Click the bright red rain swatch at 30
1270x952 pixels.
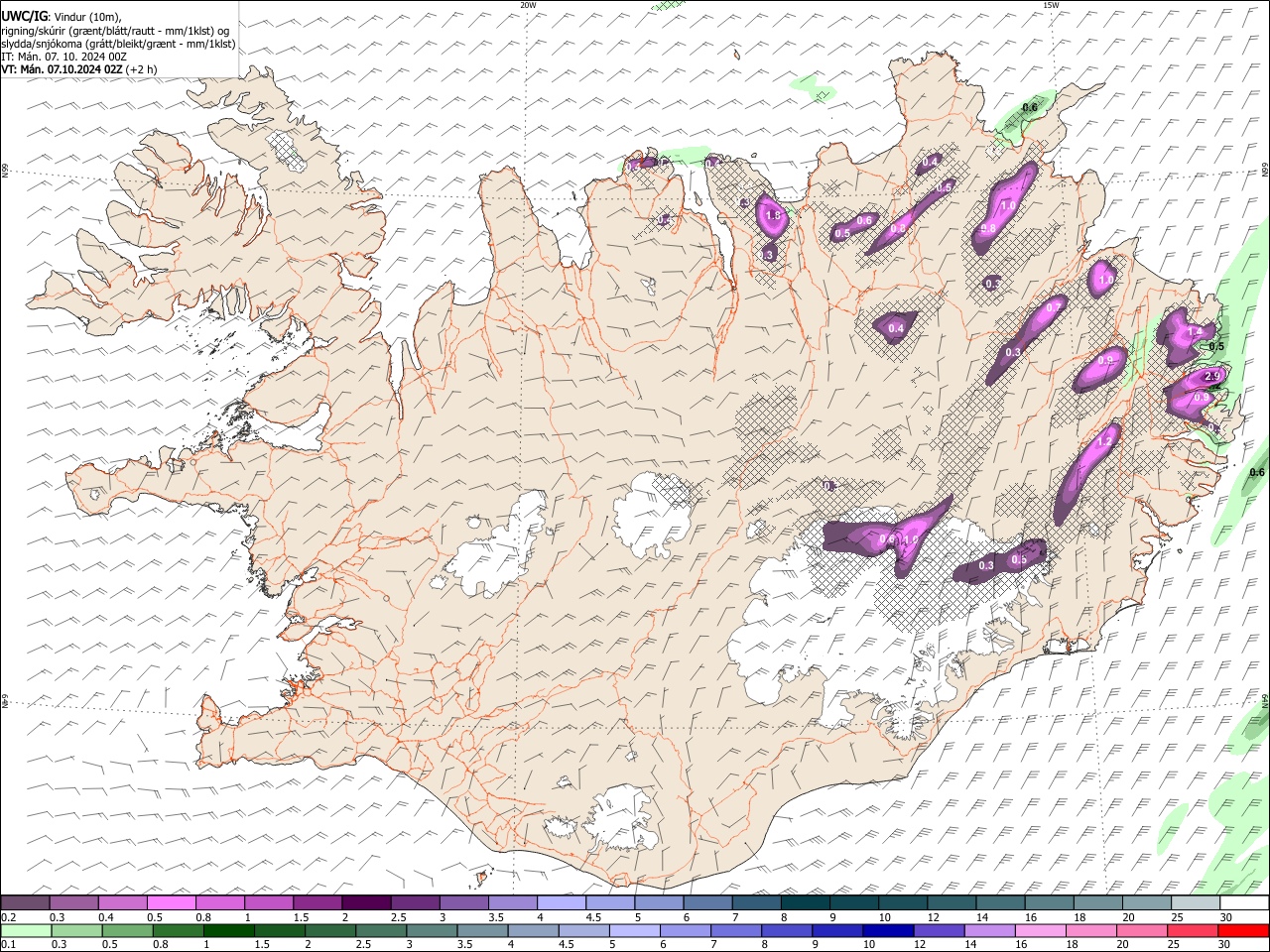pyautogui.click(x=1242, y=930)
